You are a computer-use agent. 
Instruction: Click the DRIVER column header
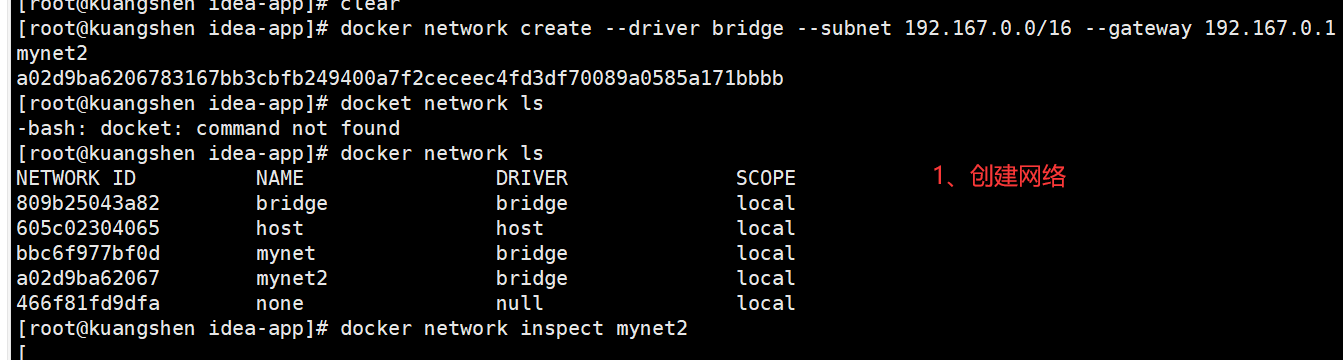(x=532, y=178)
